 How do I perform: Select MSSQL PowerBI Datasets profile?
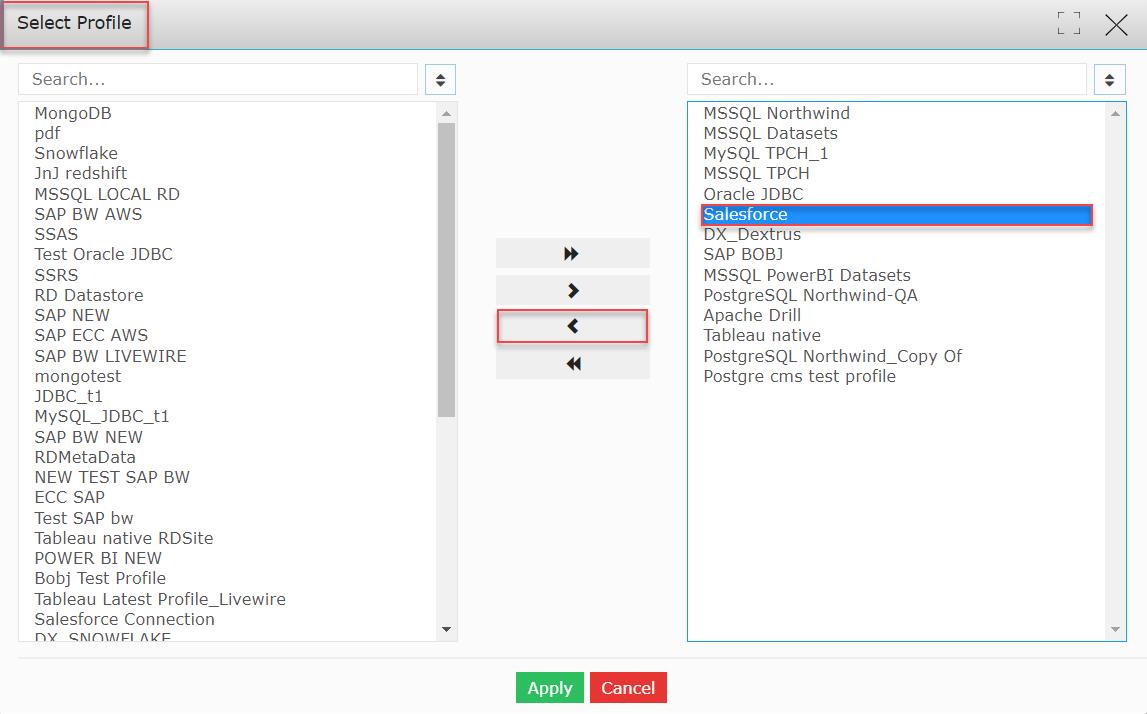point(807,275)
